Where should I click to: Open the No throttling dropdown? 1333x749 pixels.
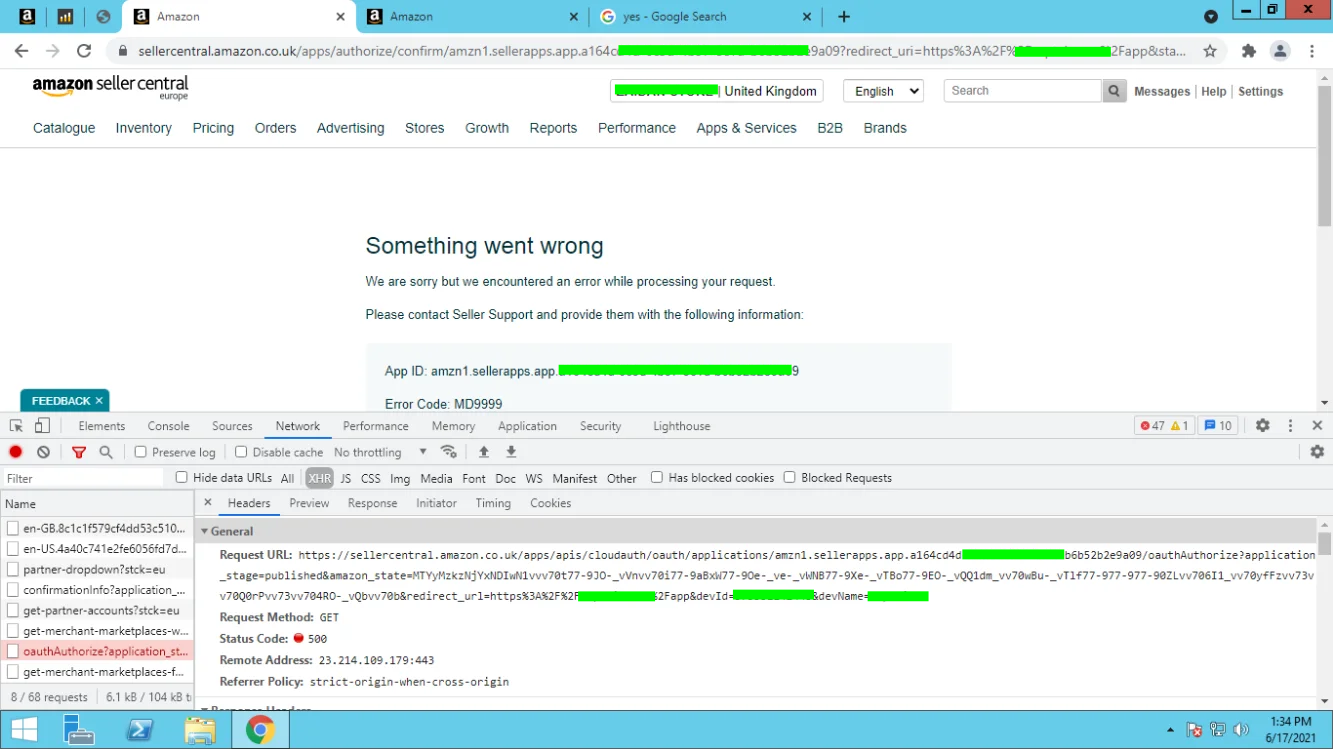(381, 452)
